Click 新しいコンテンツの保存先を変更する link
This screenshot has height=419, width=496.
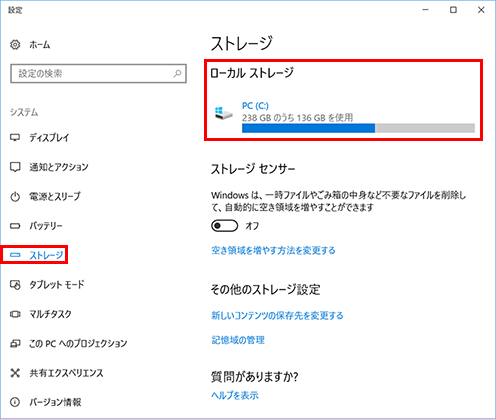[x=277, y=315]
